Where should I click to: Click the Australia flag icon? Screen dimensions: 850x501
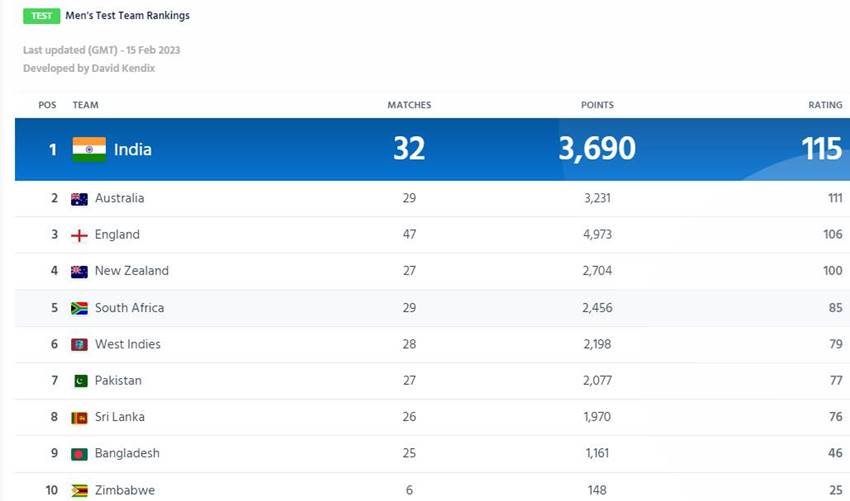coord(80,199)
